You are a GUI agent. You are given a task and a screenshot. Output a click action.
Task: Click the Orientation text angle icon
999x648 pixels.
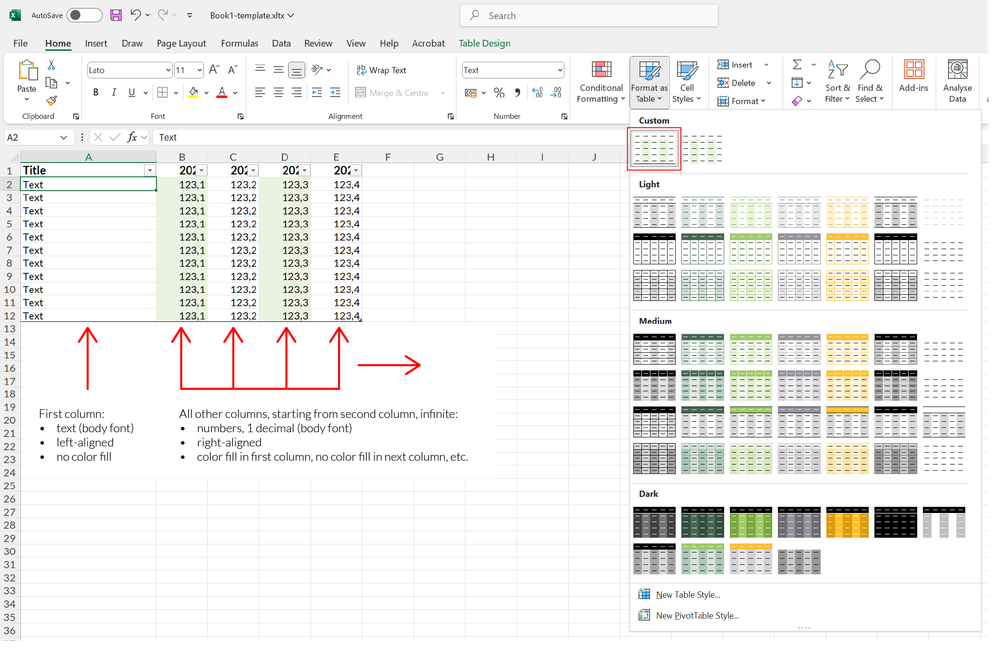pyautogui.click(x=317, y=69)
